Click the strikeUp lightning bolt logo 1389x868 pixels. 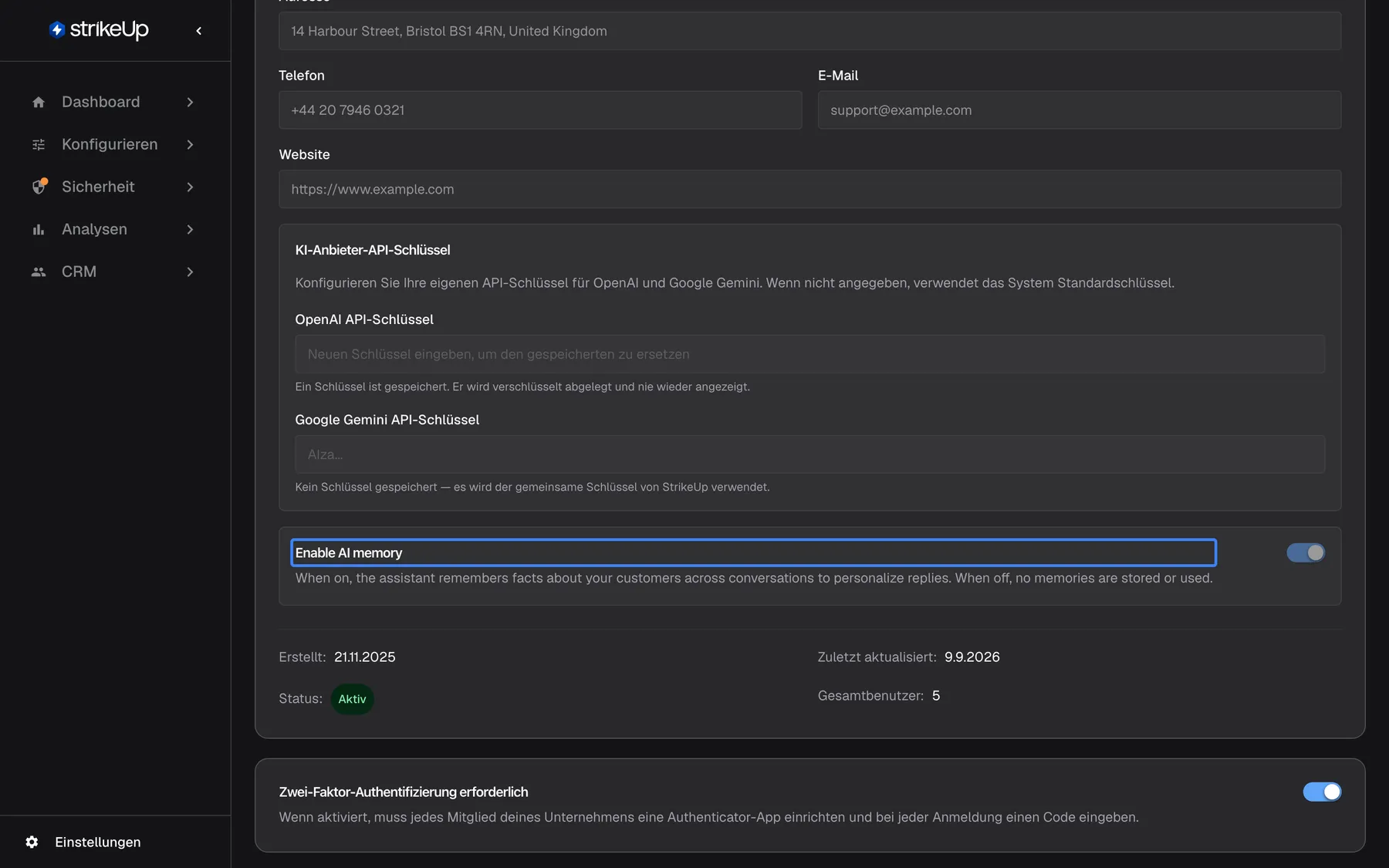click(x=57, y=29)
